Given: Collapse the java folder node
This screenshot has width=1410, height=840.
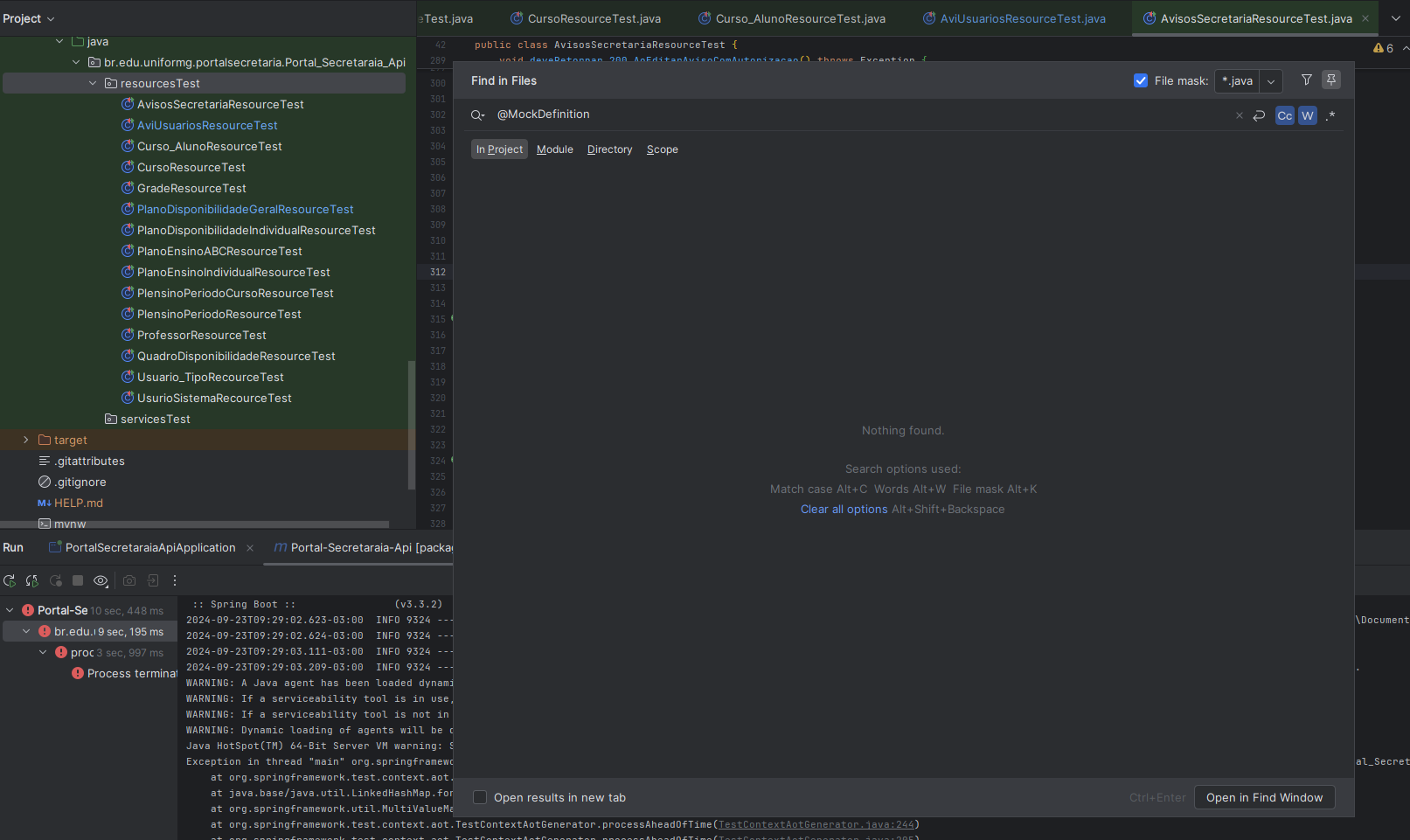Looking at the screenshot, I should click(59, 41).
